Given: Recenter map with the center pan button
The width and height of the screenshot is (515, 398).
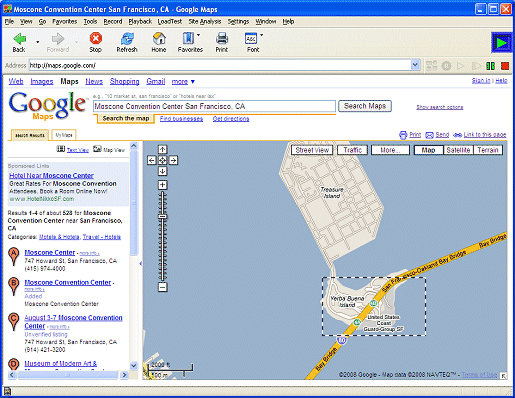Looking at the screenshot, I should 162,160.
